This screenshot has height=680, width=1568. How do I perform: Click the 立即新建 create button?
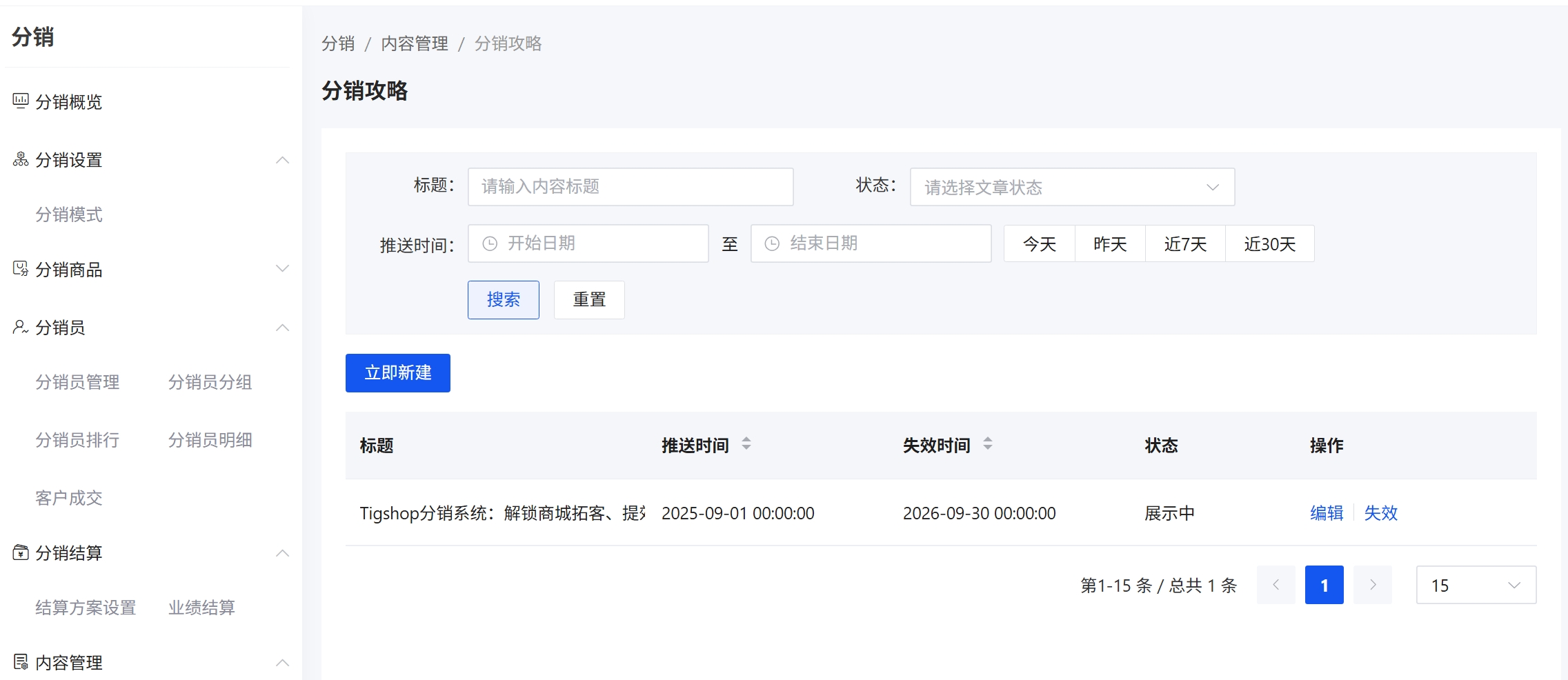[x=397, y=372]
